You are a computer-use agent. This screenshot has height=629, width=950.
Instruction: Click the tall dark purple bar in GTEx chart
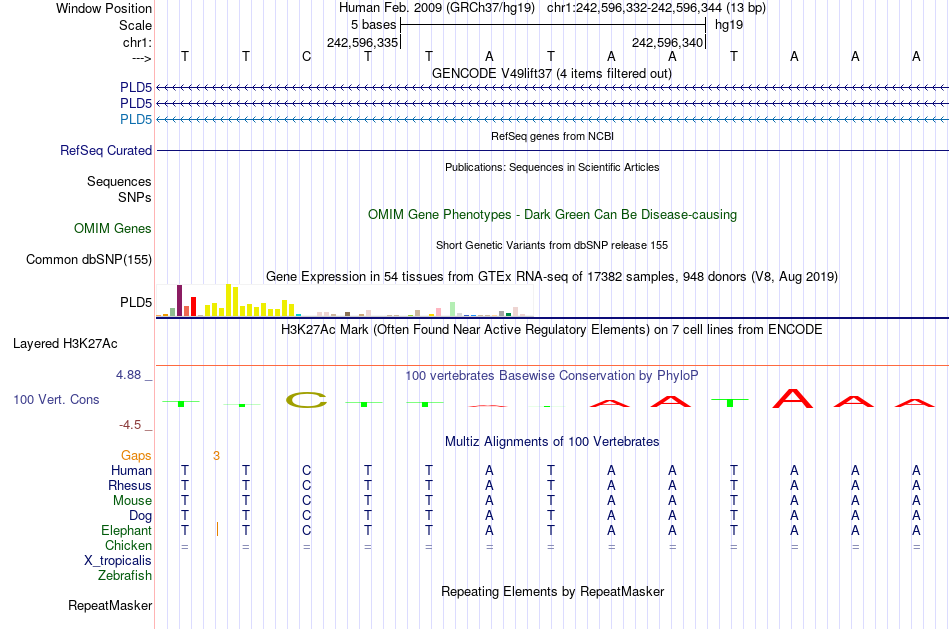coord(179,301)
